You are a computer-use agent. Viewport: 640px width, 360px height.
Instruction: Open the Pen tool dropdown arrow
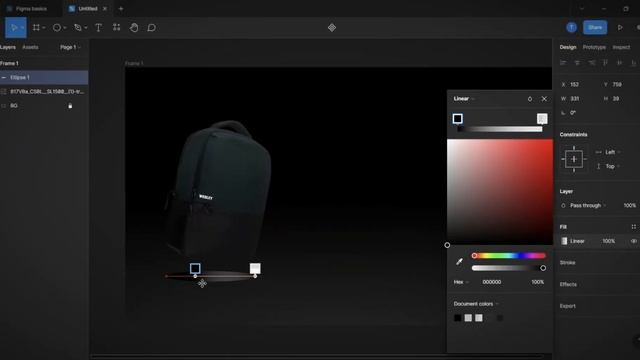pyautogui.click(x=85, y=28)
